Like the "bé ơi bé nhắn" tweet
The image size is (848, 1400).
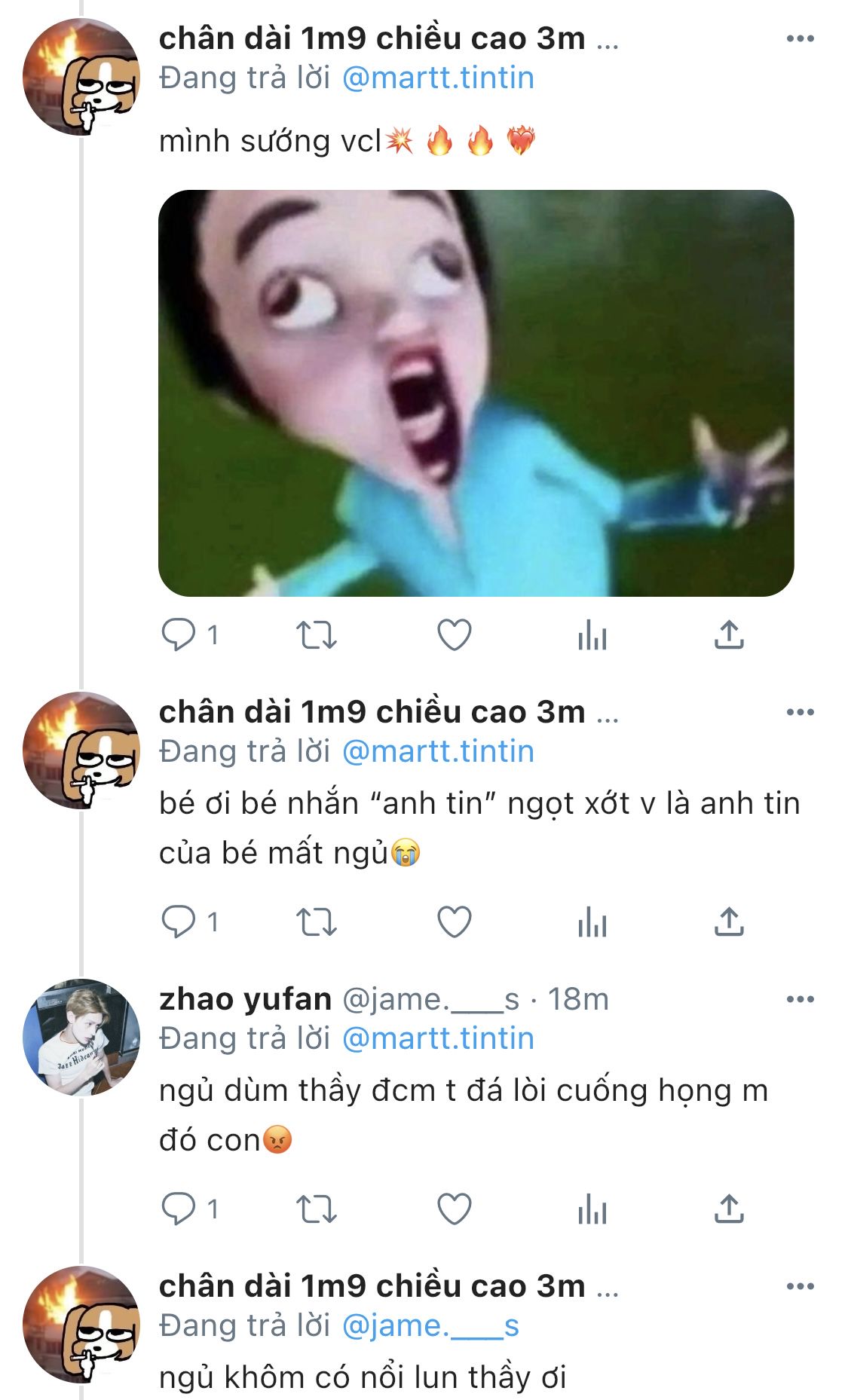coord(455,922)
